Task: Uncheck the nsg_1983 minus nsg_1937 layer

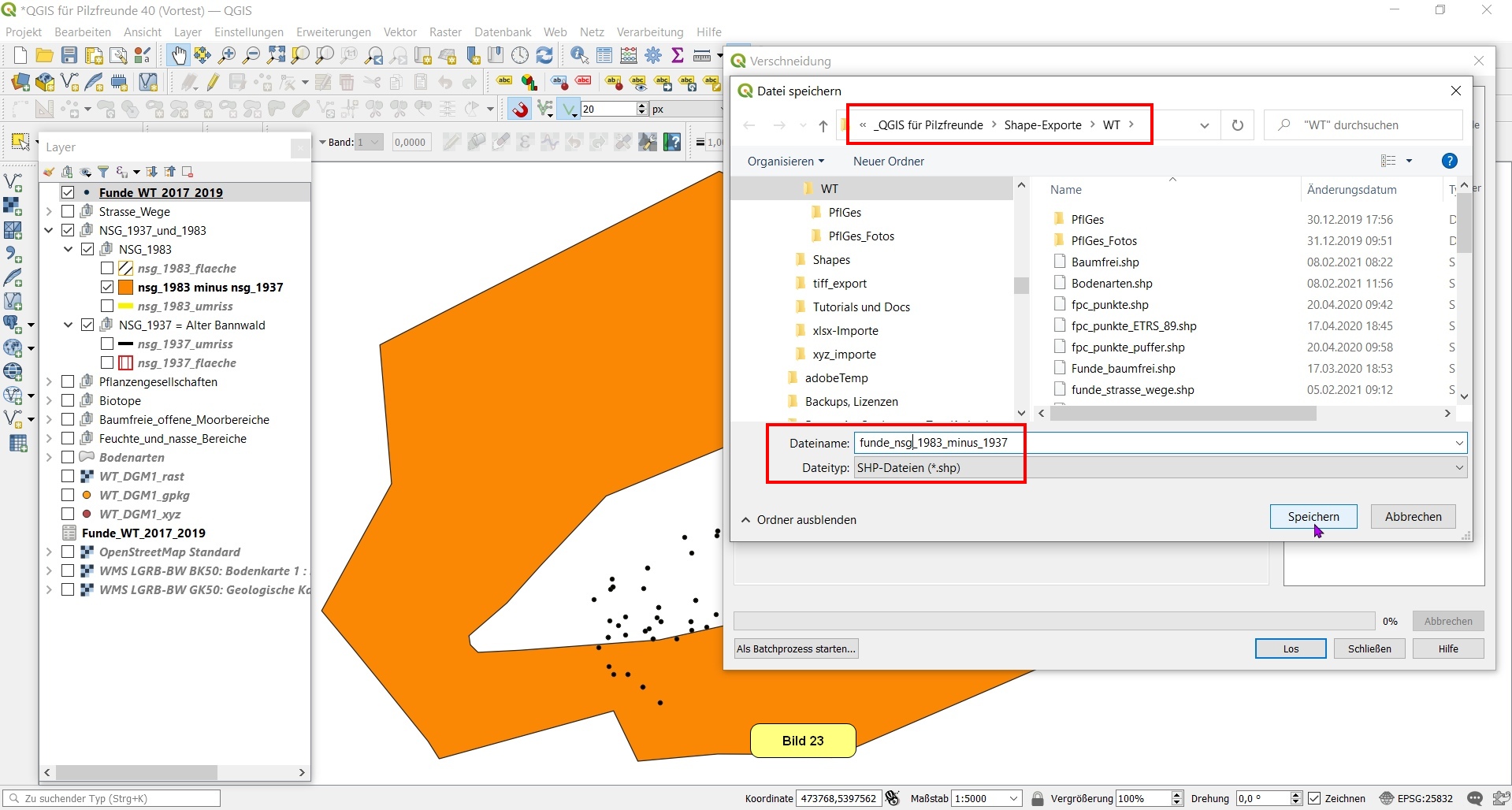Action: coord(107,287)
